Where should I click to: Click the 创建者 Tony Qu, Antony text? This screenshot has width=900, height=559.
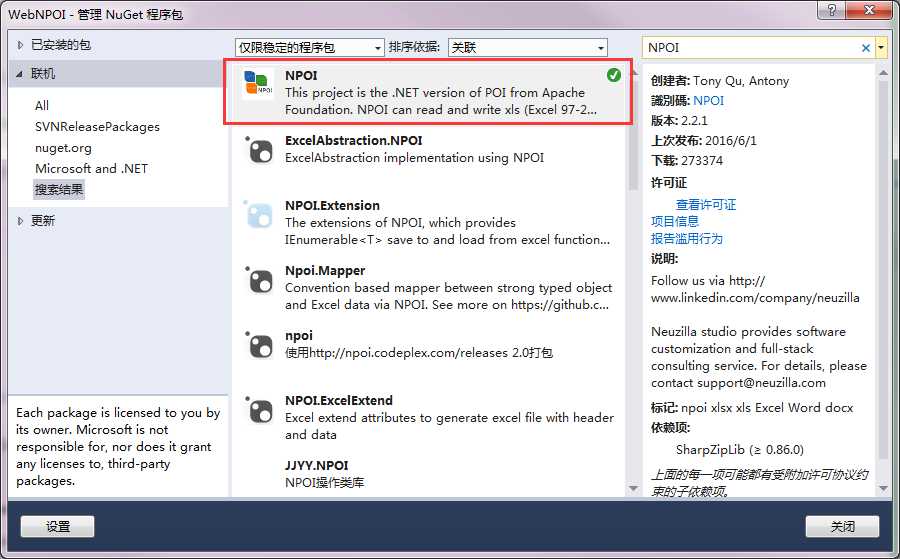(x=720, y=81)
